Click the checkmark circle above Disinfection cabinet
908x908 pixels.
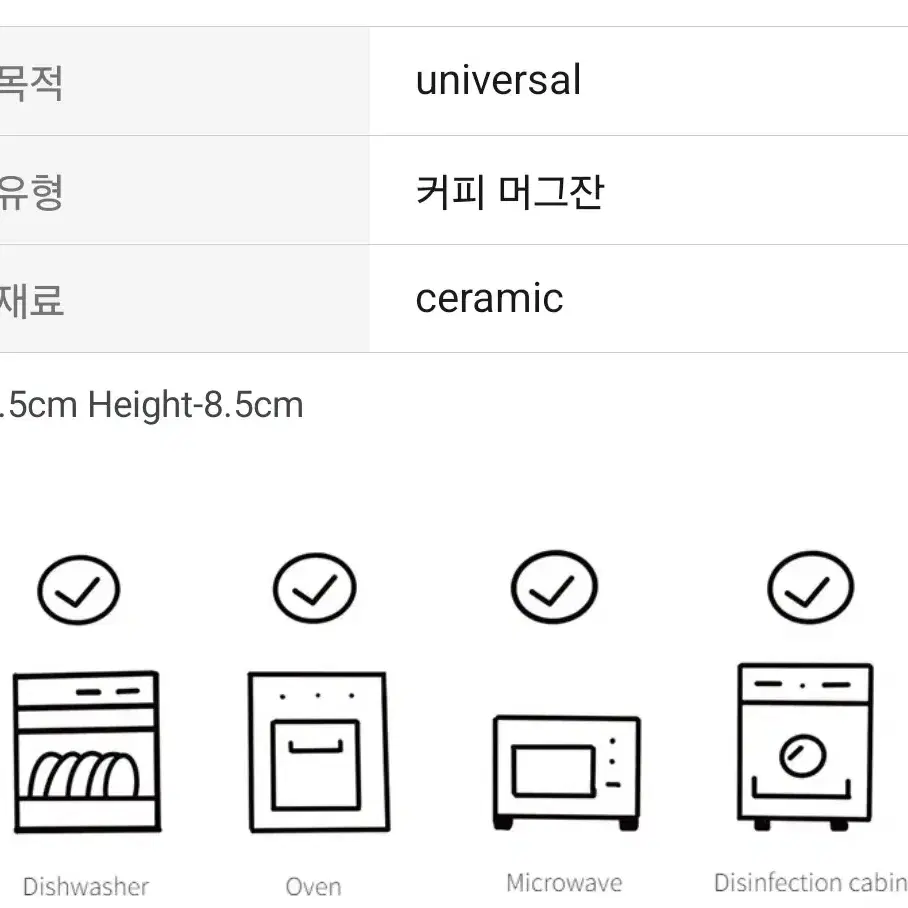click(x=810, y=587)
